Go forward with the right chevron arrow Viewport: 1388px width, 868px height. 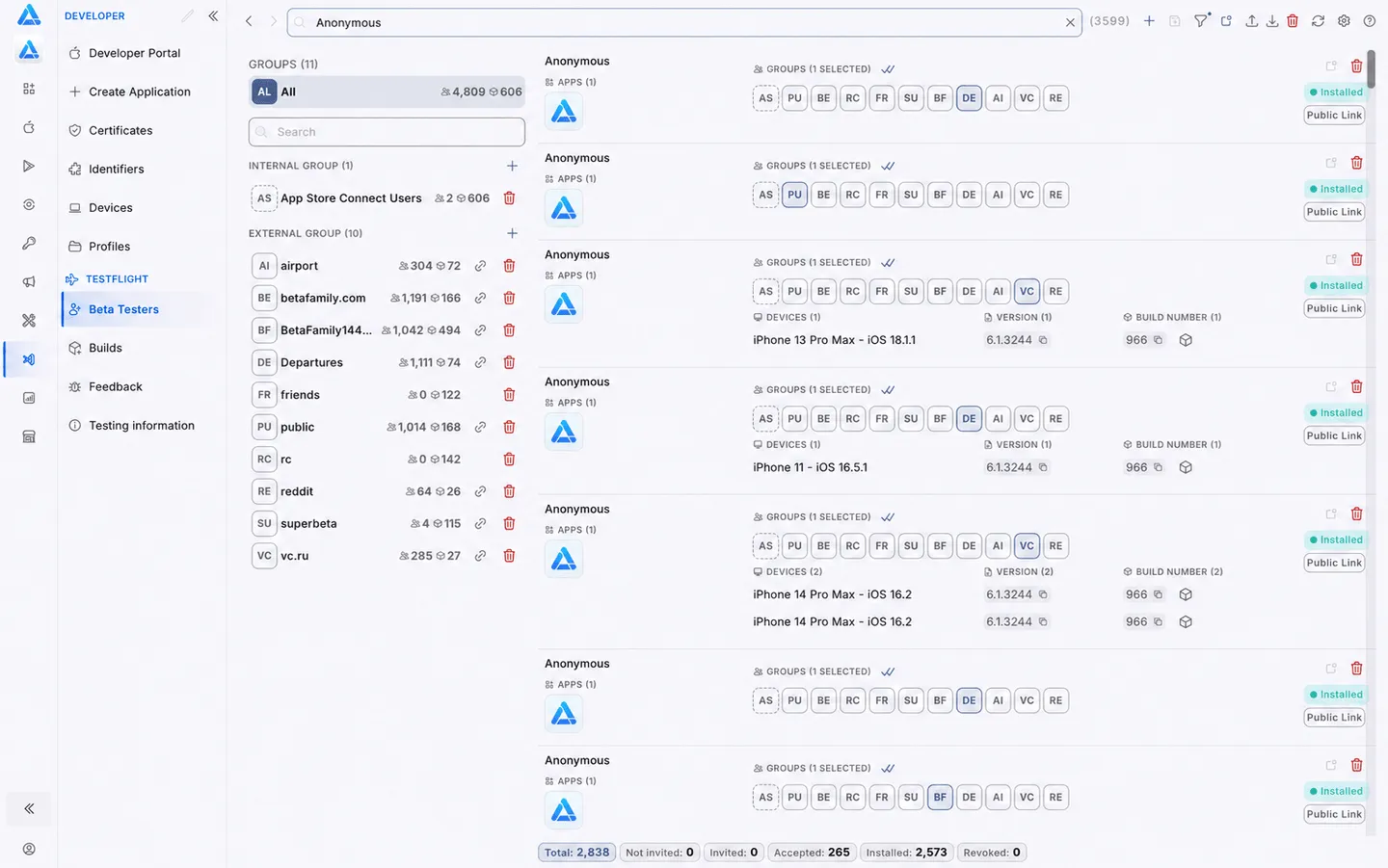273,21
